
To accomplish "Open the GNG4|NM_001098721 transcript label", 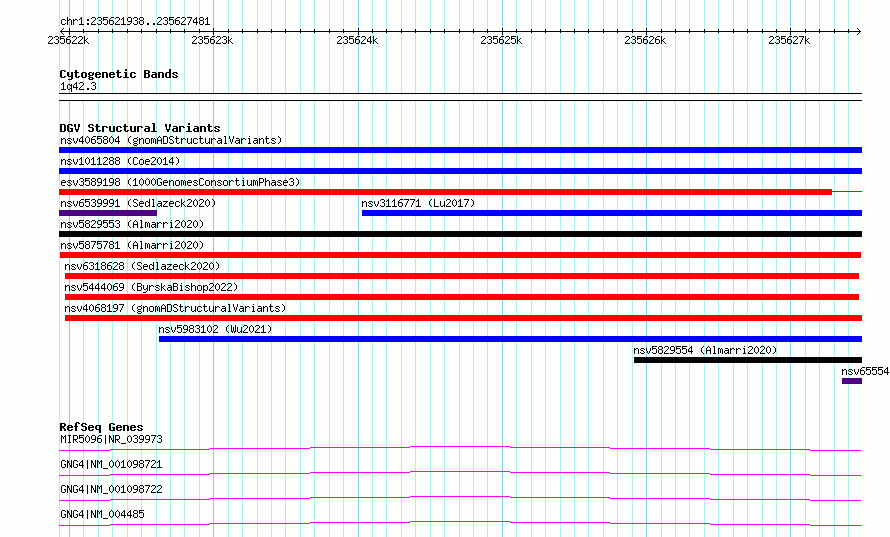I will 111,464.
